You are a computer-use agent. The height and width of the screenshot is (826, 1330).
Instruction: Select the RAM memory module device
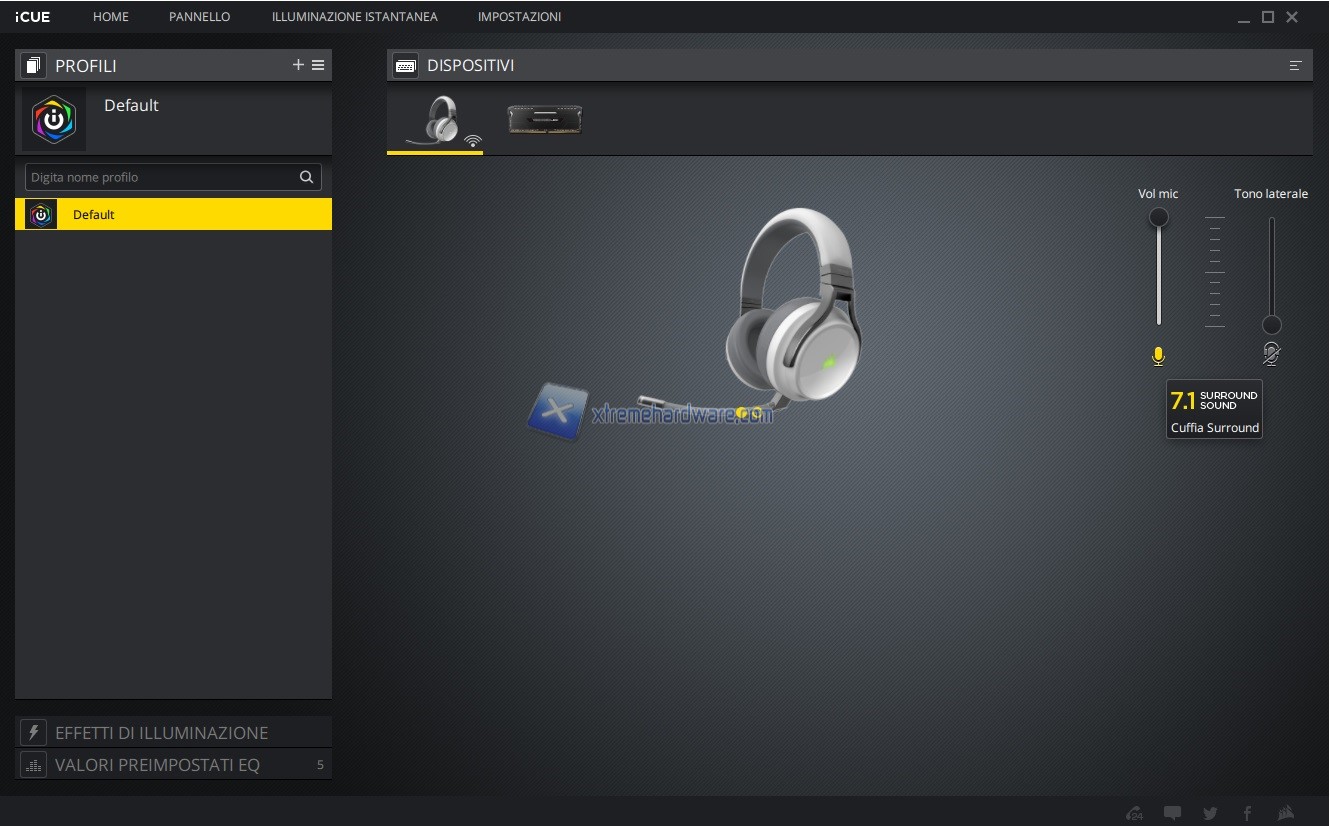[544, 120]
